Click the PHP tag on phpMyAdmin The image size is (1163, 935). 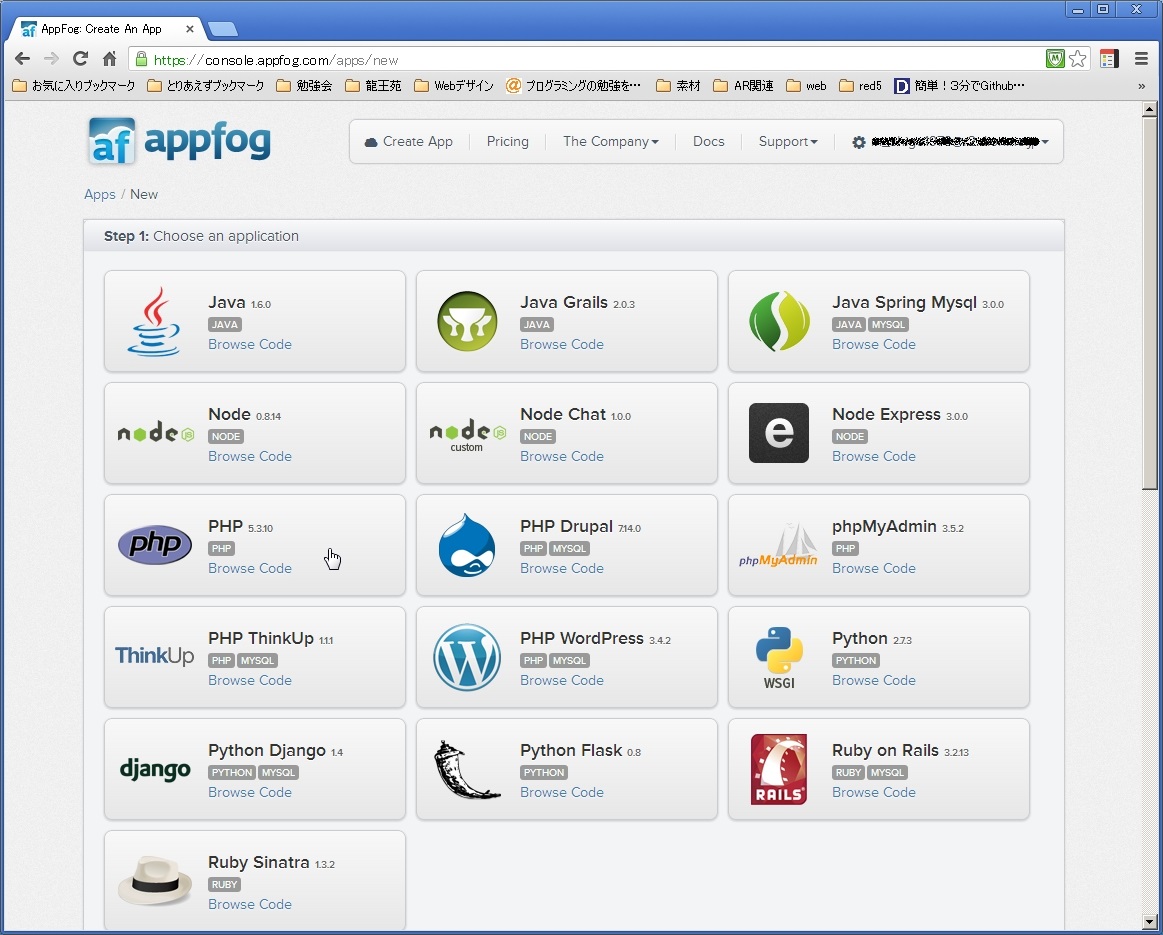[x=846, y=549]
